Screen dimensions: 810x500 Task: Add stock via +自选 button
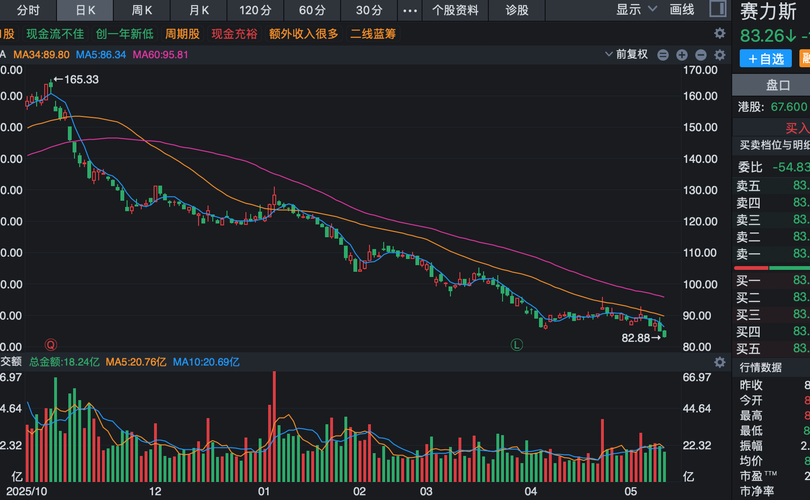tap(766, 59)
